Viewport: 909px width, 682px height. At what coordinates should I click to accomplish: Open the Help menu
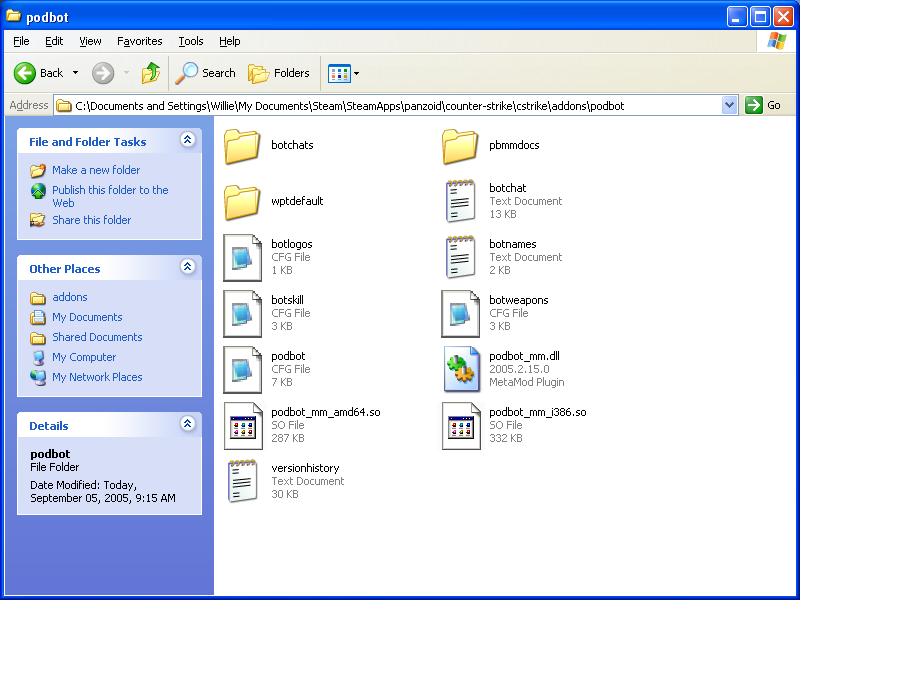(x=230, y=41)
